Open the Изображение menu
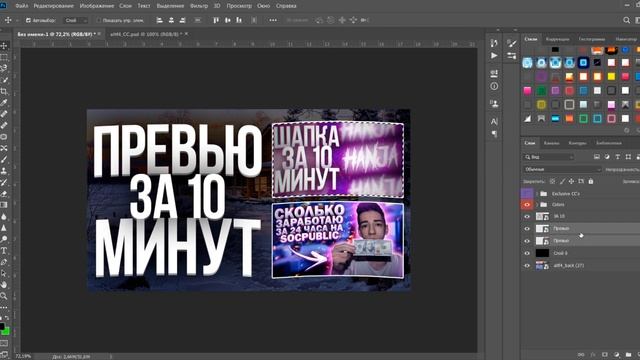The height and width of the screenshot is (360, 640). pos(97,6)
